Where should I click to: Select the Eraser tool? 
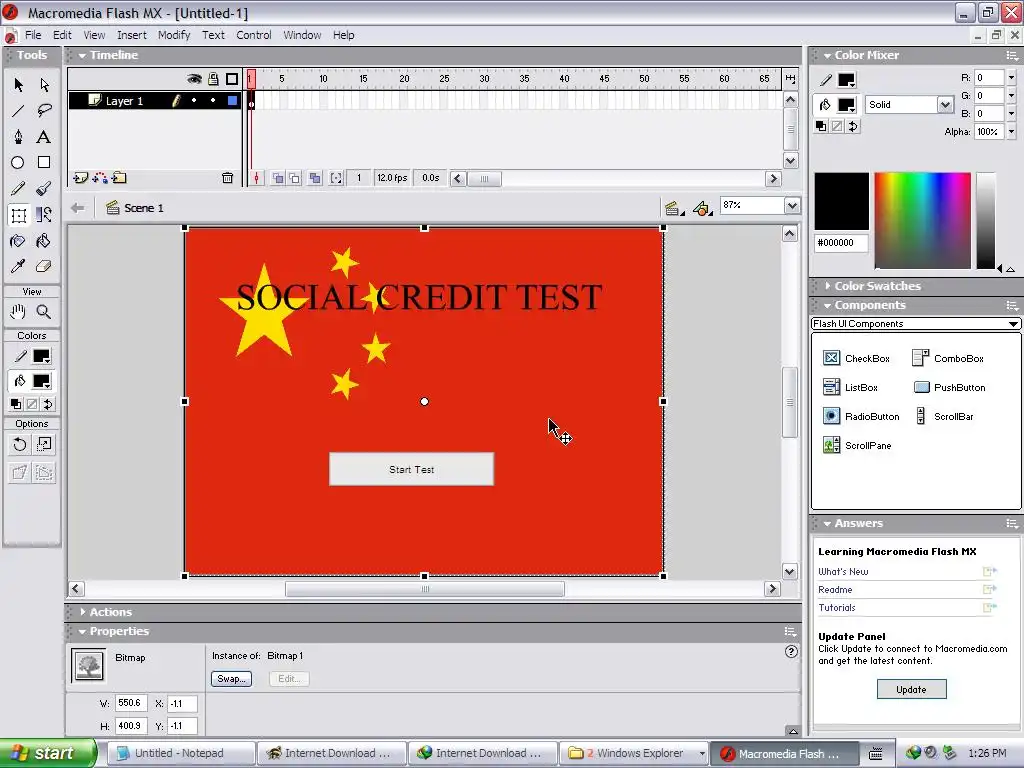tap(44, 266)
